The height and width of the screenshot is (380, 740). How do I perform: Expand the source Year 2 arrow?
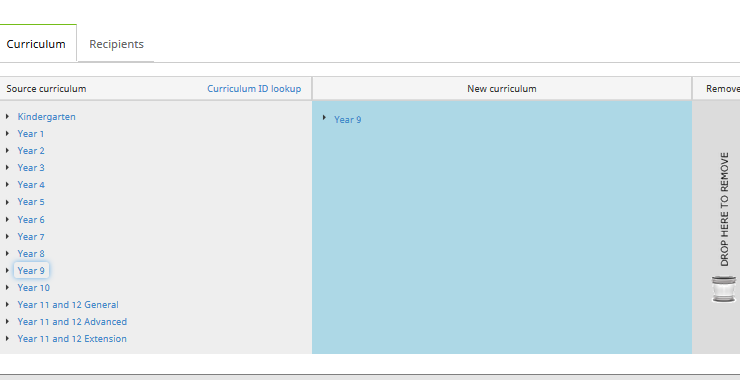point(8,151)
